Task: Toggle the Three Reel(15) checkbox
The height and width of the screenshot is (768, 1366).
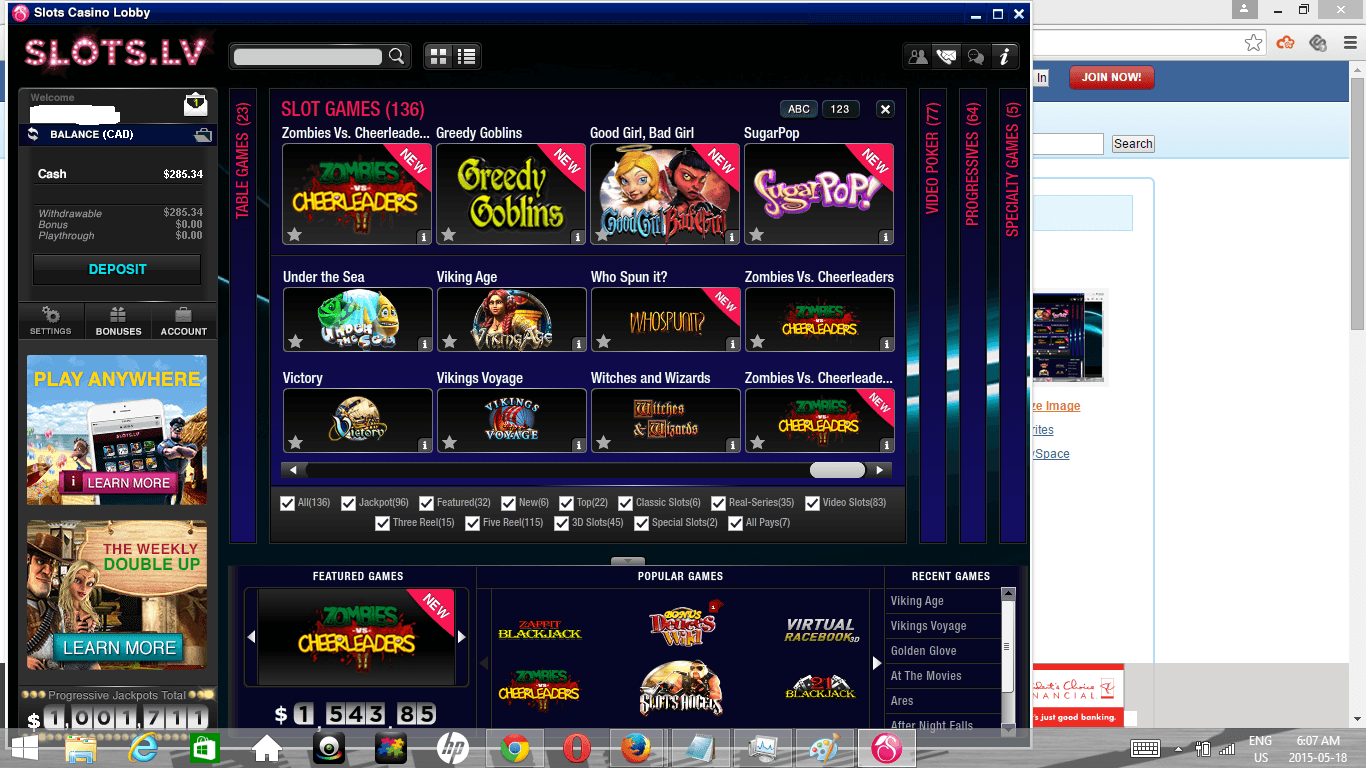Action: (382, 523)
